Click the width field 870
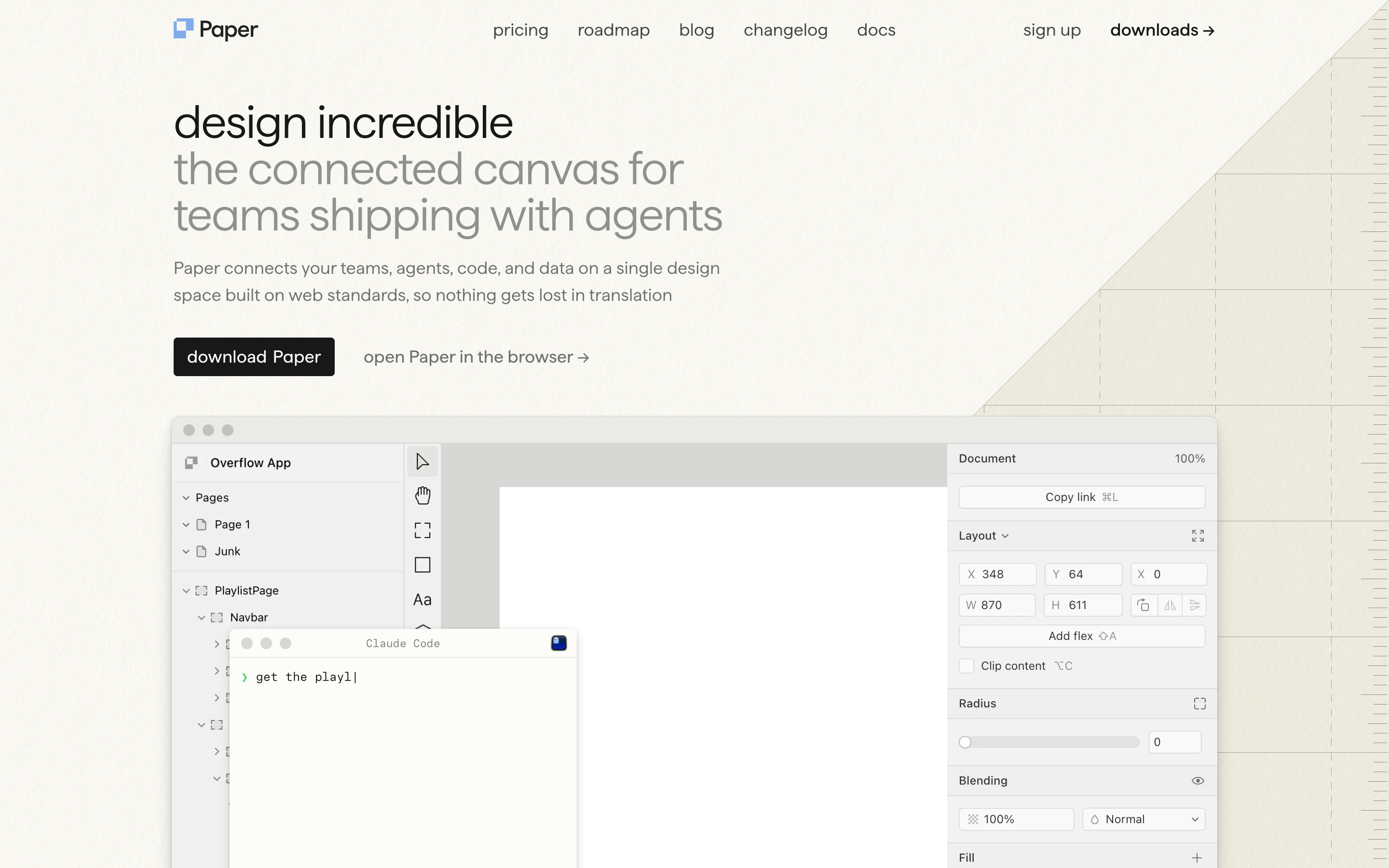 pyautogui.click(x=997, y=605)
